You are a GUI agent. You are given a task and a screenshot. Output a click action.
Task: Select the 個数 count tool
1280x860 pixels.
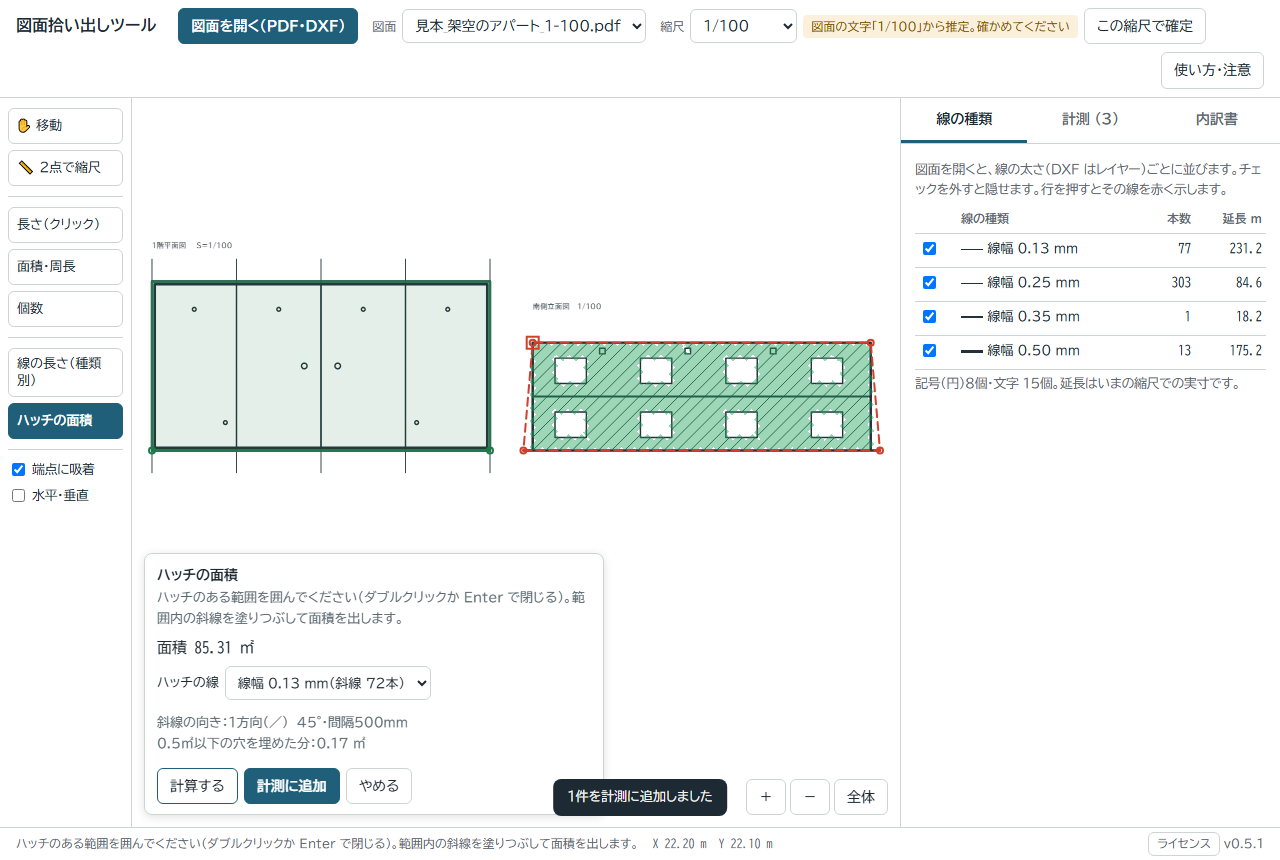click(x=65, y=309)
